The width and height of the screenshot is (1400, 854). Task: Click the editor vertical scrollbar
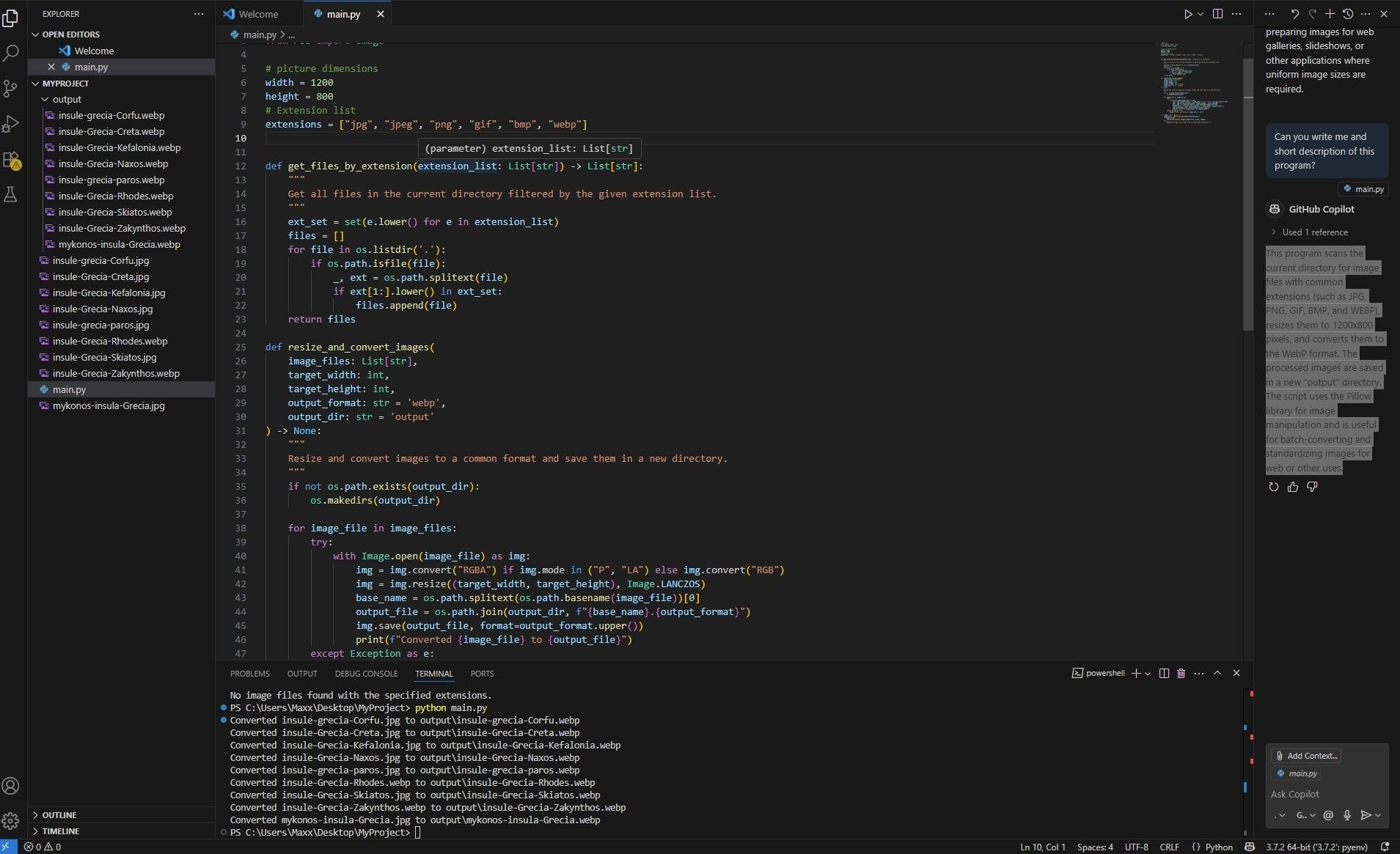tap(1247, 194)
